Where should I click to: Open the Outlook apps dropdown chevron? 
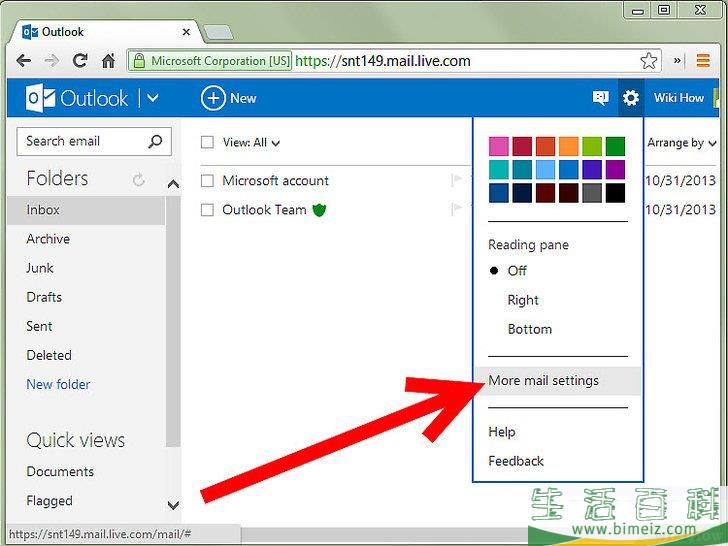click(153, 98)
